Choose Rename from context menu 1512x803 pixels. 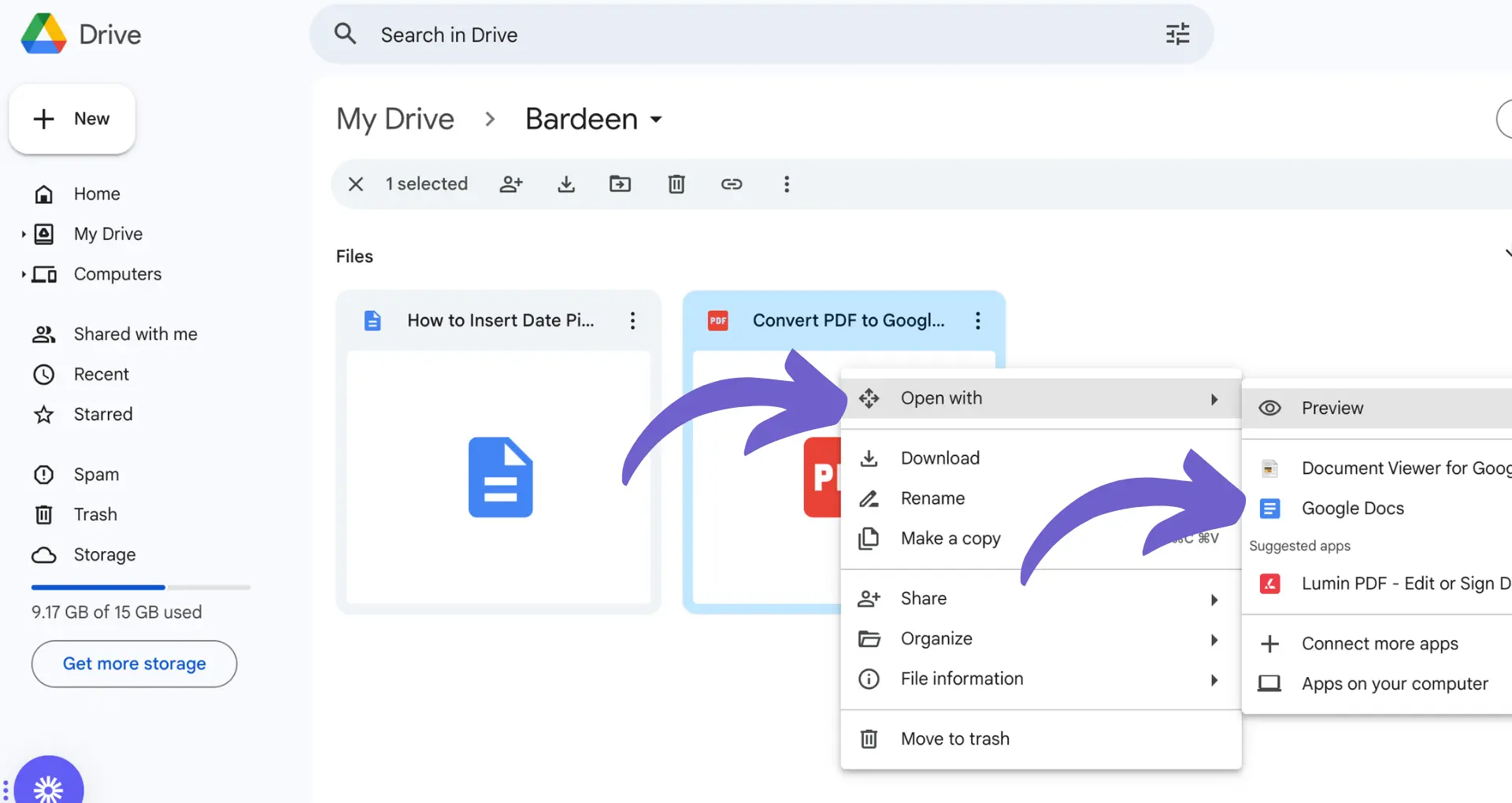1040,498
